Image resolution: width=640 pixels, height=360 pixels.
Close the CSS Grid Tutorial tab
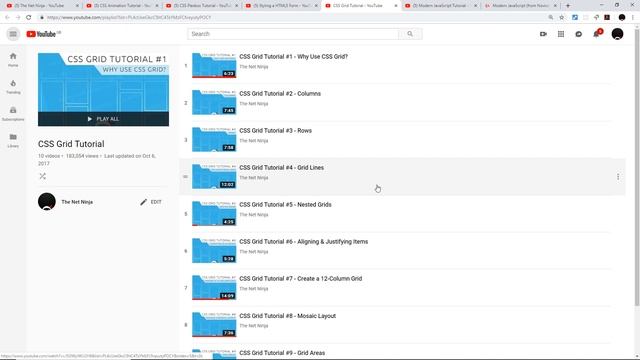pos(396,6)
